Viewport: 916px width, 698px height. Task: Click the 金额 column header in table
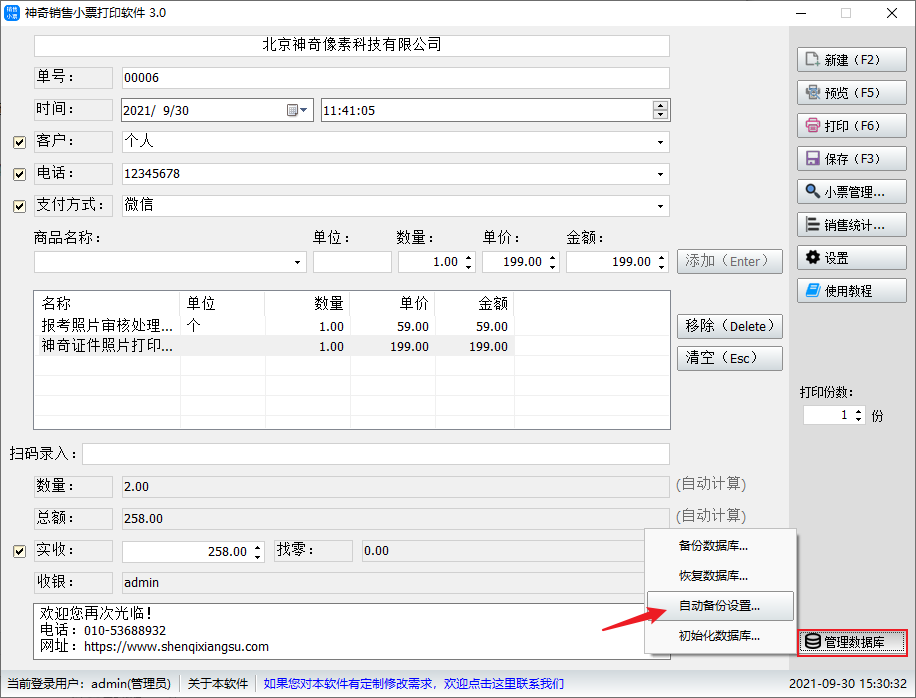pos(474,303)
